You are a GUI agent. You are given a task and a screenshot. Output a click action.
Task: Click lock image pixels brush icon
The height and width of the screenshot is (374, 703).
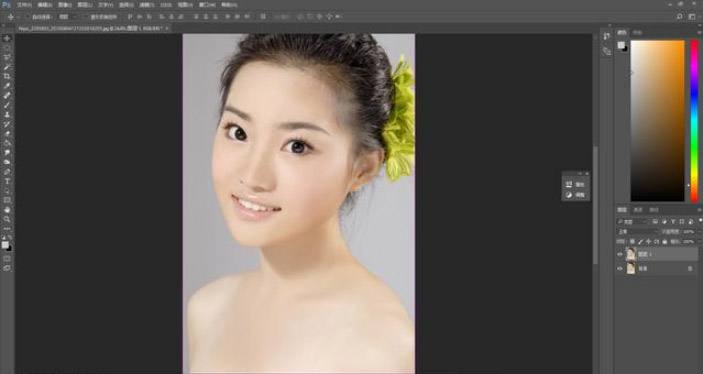point(640,242)
